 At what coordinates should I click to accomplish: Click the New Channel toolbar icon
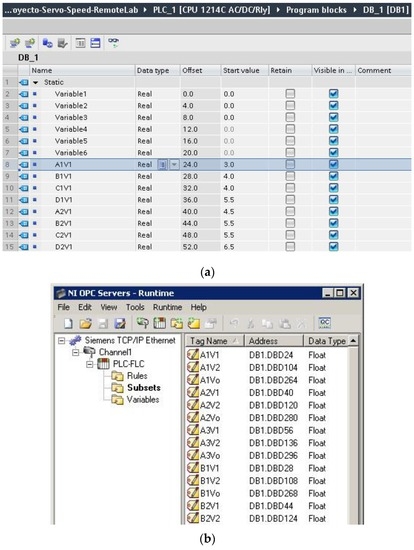pos(142,323)
